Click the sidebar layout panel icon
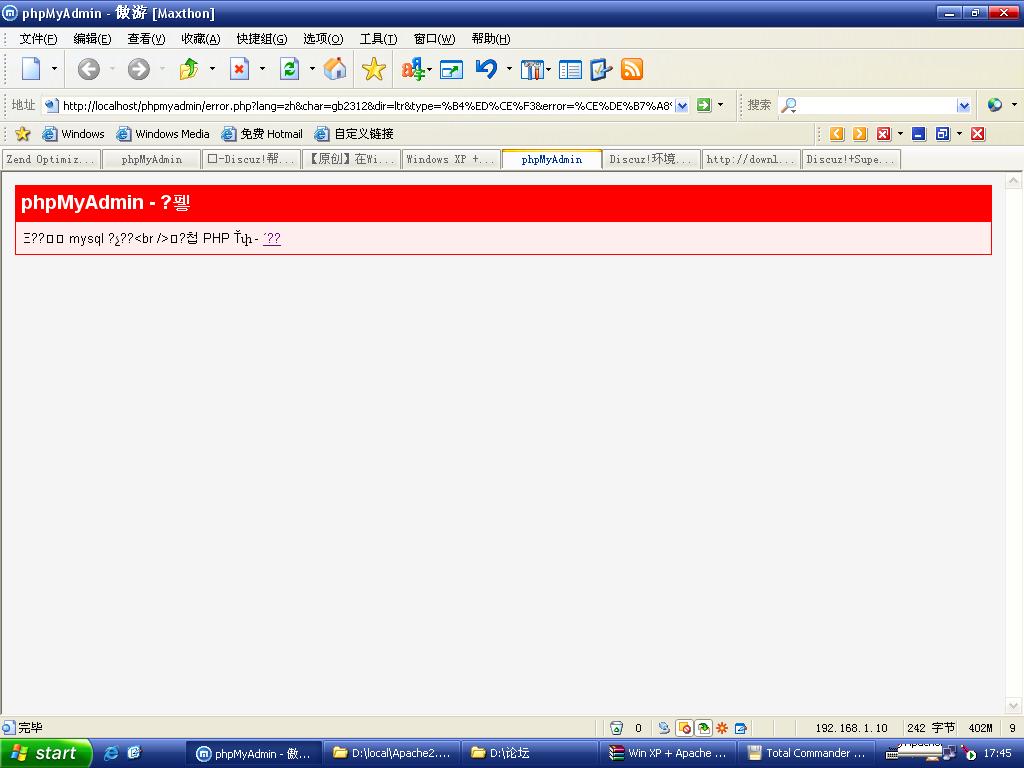1024x768 pixels. 570,69
